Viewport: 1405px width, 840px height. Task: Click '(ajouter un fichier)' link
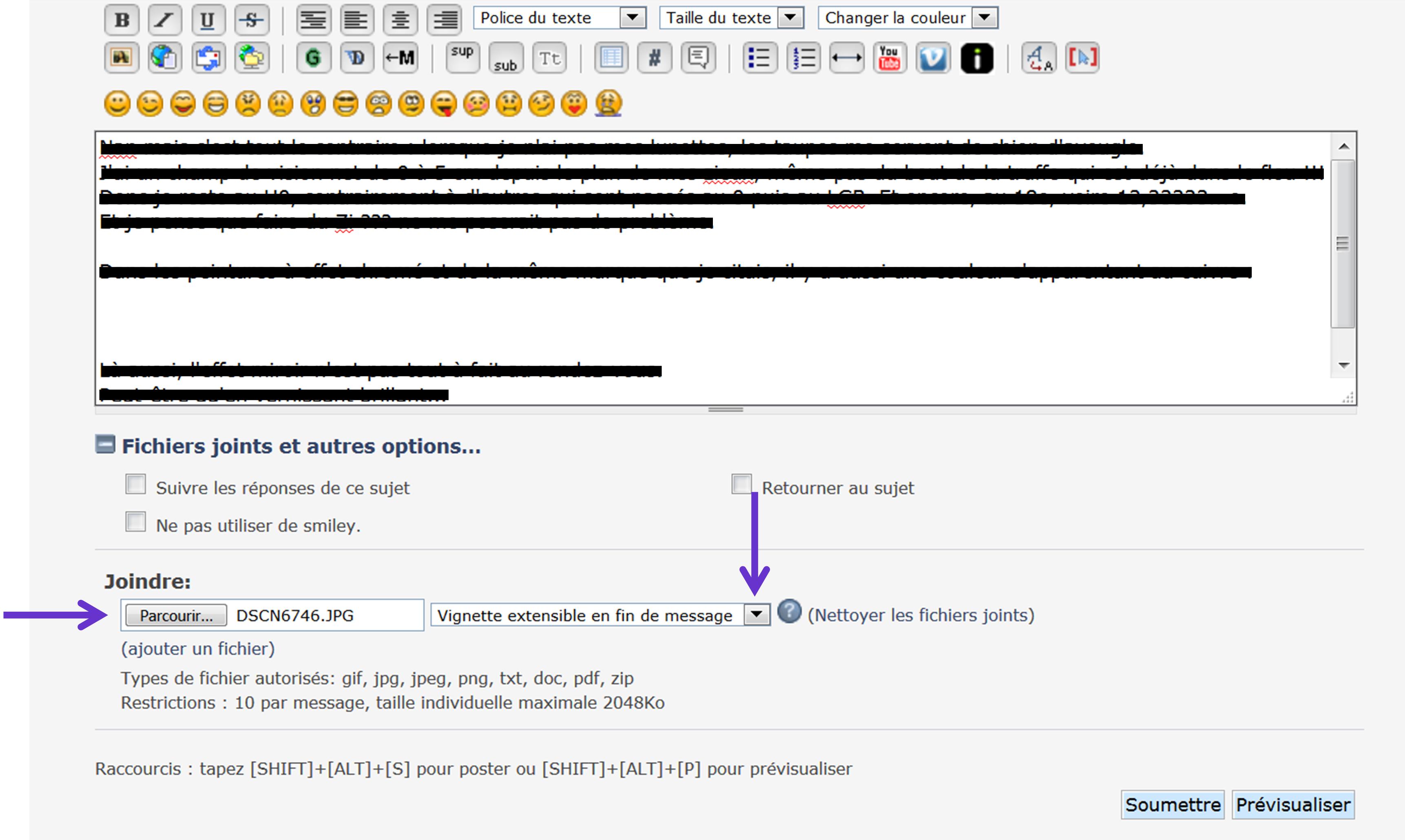click(x=198, y=649)
